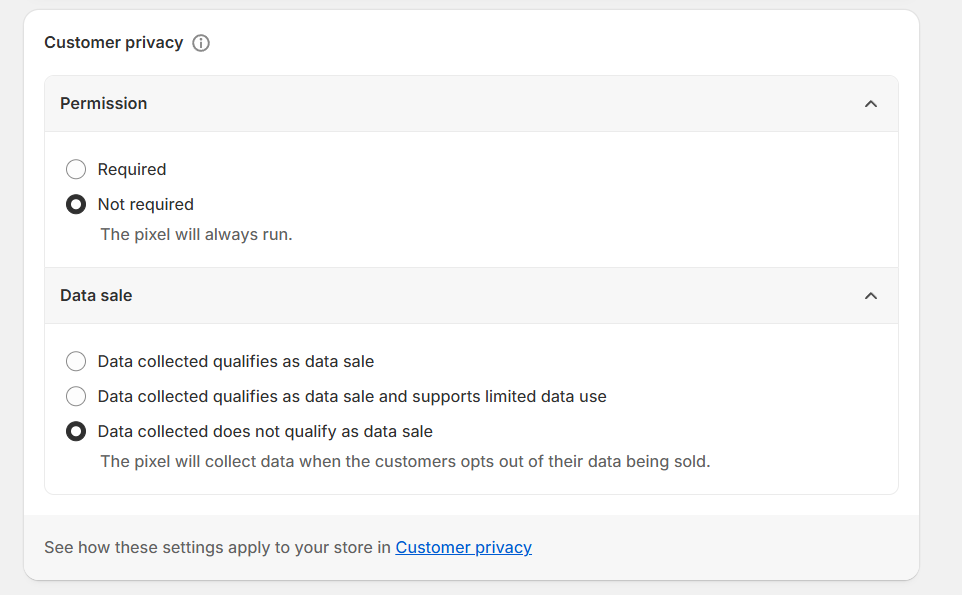Click label text mentioning limited data use

click(352, 396)
